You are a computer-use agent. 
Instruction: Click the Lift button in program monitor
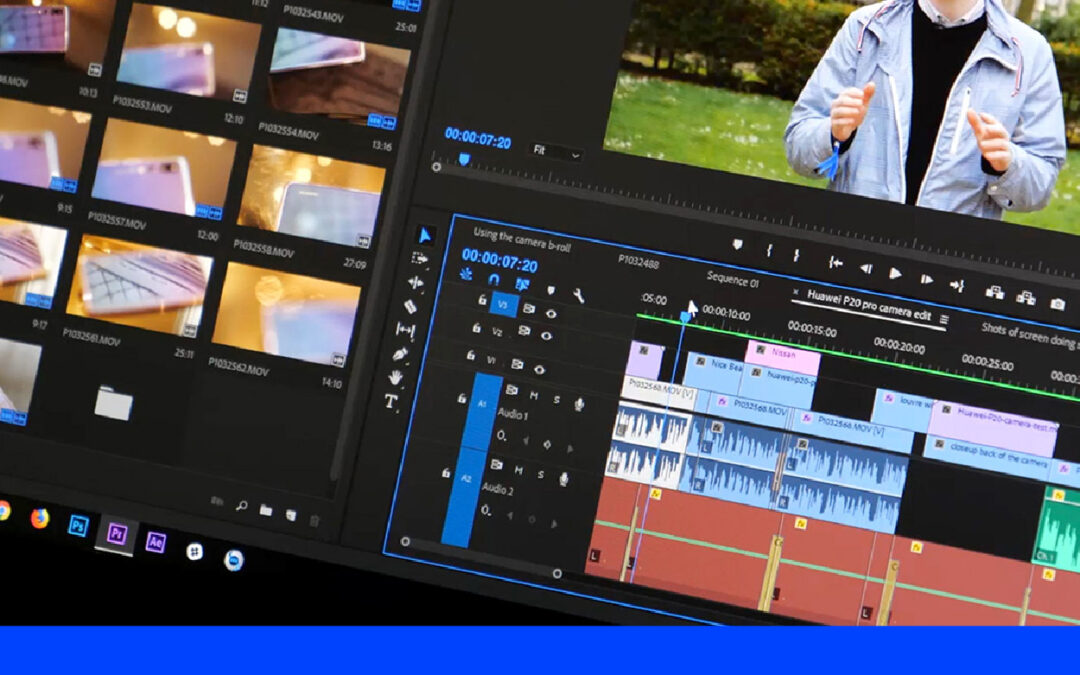click(x=994, y=291)
